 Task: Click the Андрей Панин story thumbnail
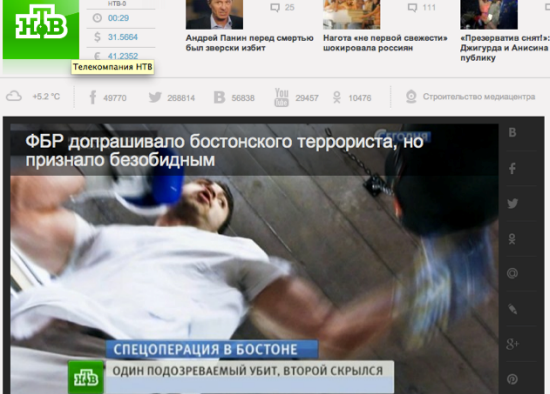214,14
